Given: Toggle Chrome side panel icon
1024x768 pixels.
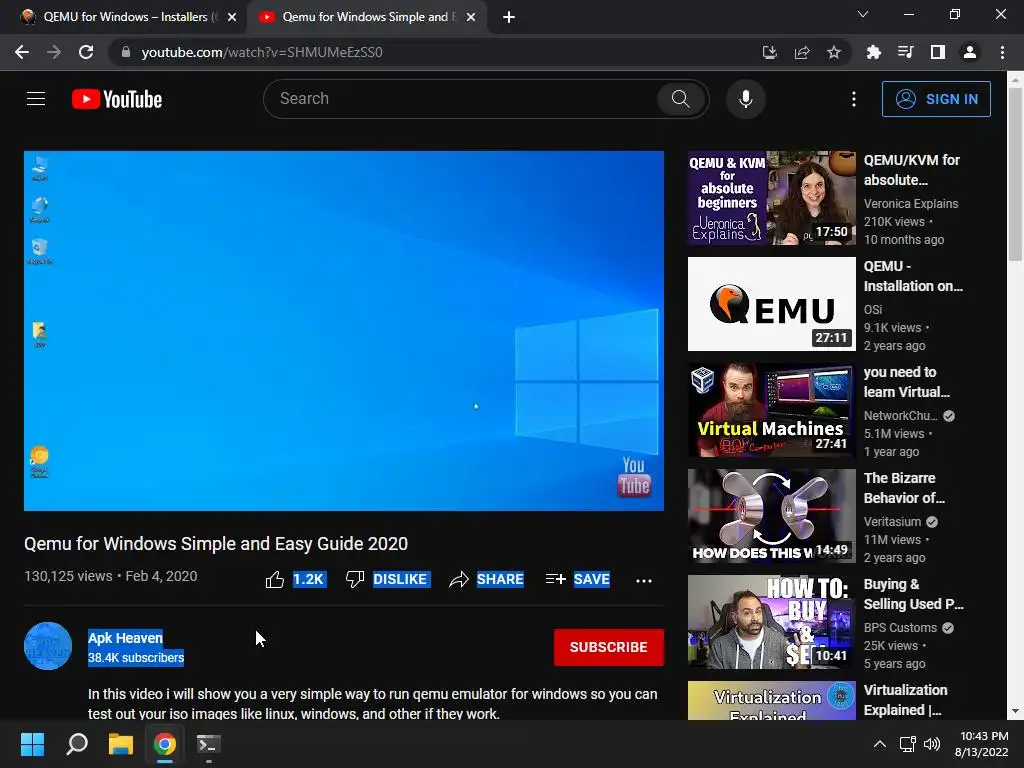Looking at the screenshot, I should coord(938,52).
